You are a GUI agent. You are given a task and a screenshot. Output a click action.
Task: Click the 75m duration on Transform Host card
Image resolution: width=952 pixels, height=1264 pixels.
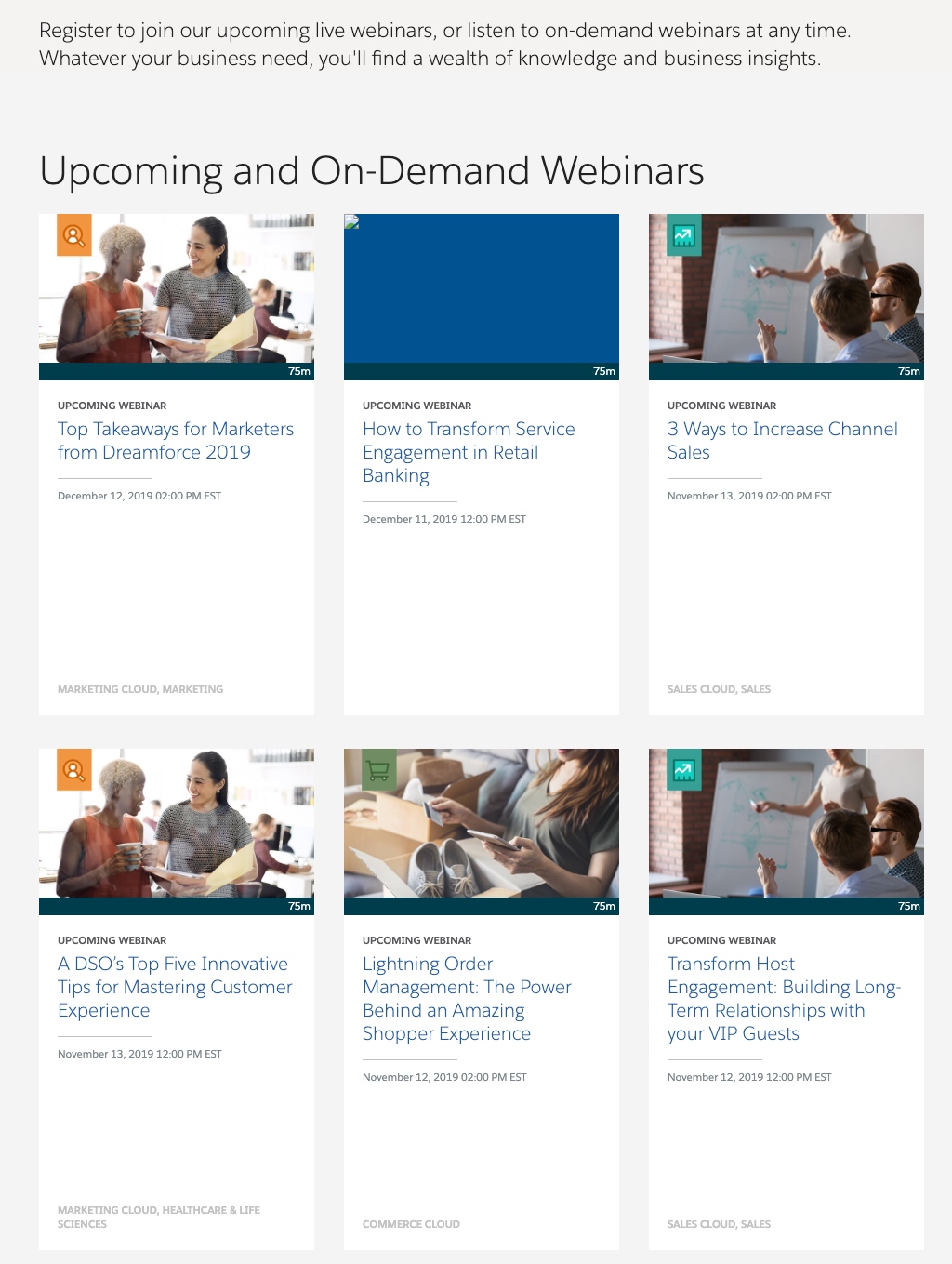pos(909,906)
